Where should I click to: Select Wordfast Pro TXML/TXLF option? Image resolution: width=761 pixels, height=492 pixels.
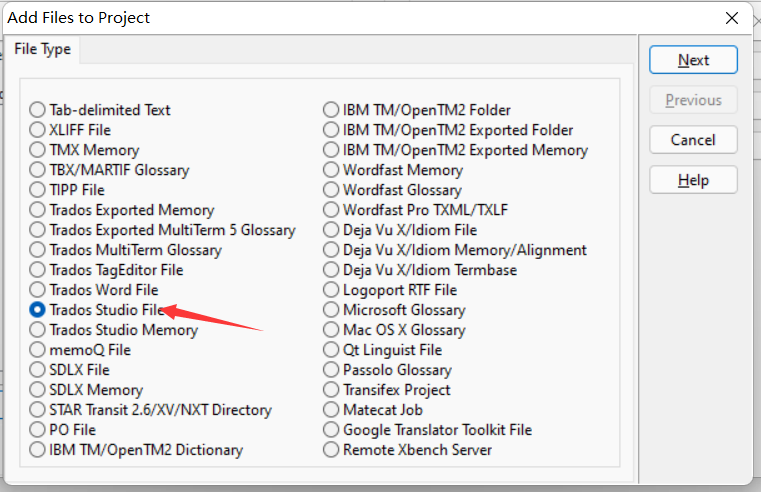331,210
